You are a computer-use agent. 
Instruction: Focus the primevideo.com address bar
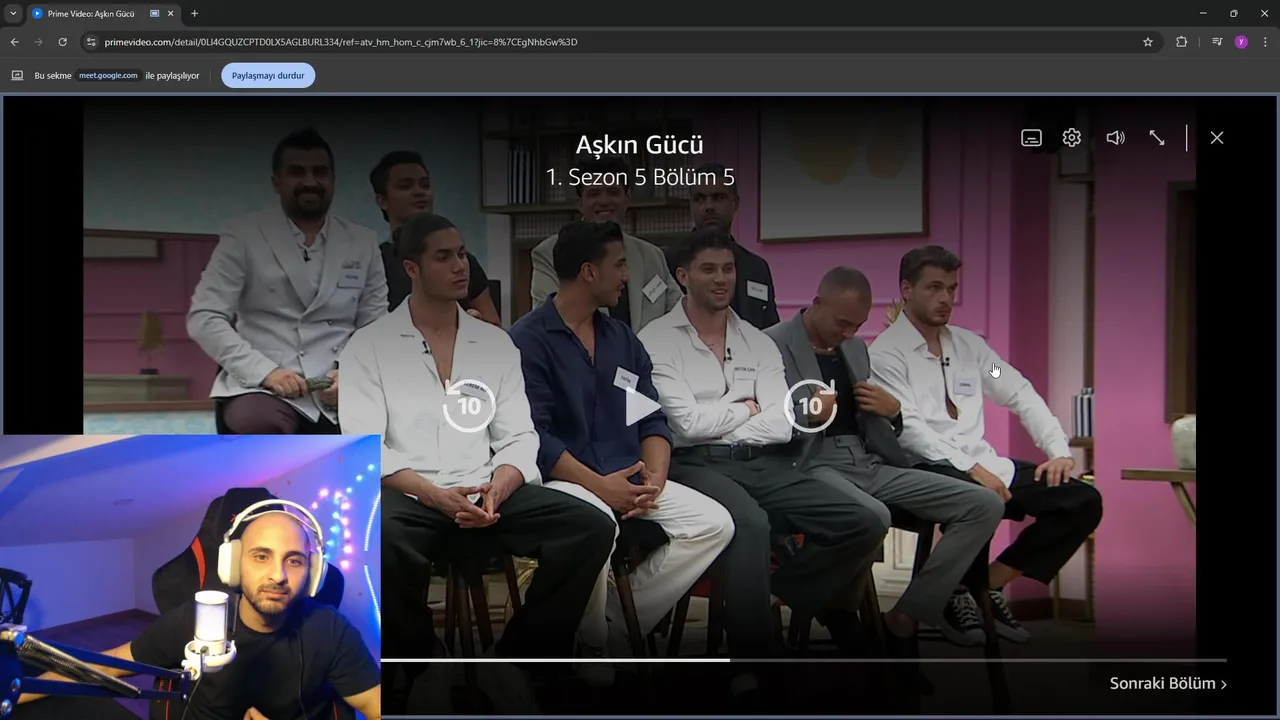point(620,42)
